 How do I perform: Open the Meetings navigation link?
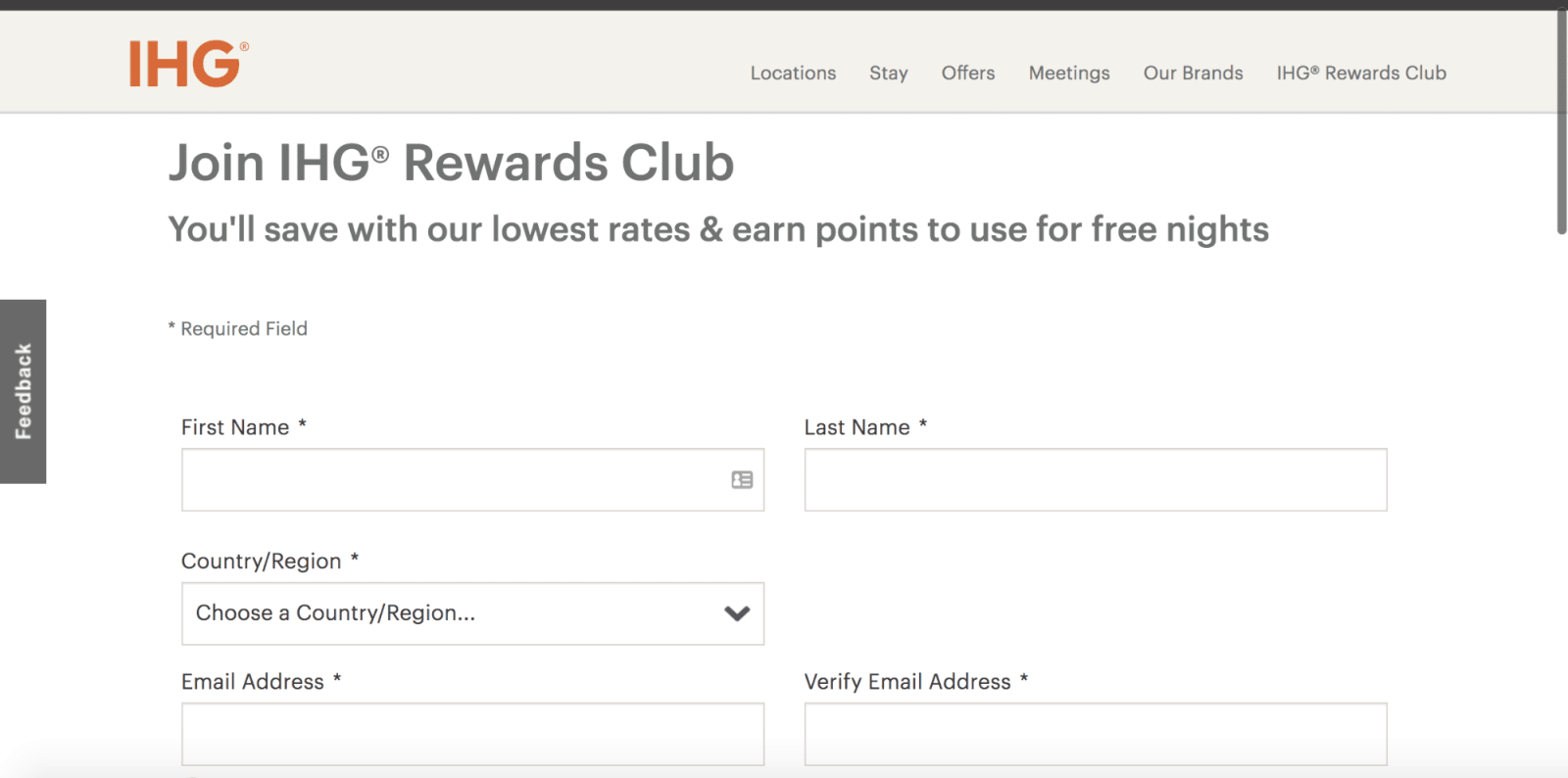coord(1068,73)
